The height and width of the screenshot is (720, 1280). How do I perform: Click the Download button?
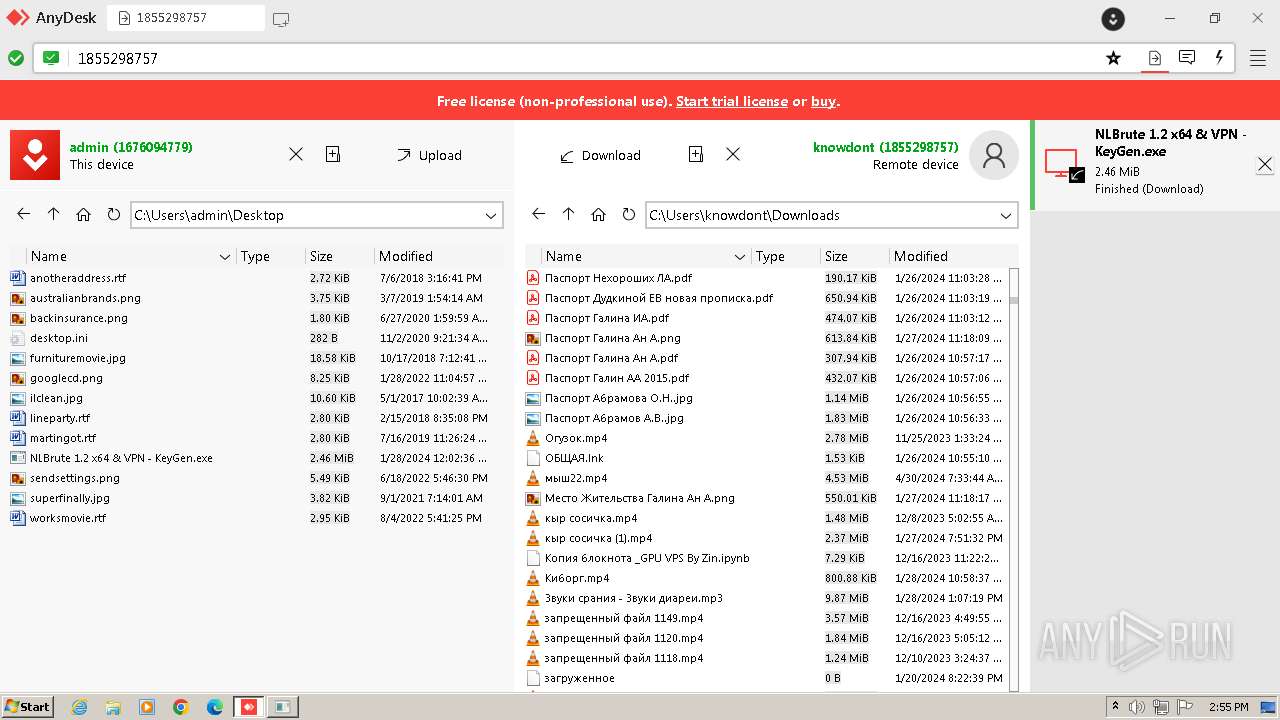click(600, 155)
